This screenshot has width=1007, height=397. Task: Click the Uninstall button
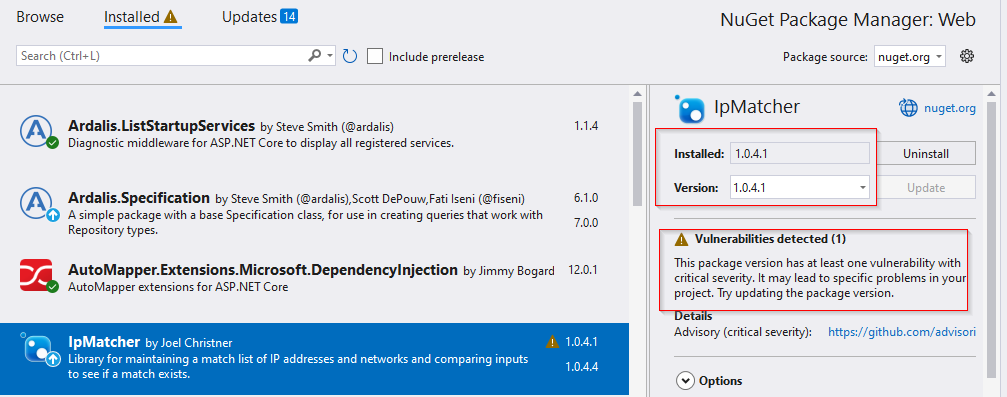coord(926,154)
